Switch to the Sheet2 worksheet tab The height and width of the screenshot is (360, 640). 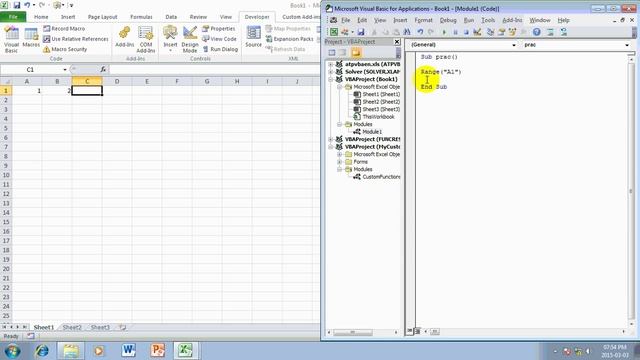[72, 327]
